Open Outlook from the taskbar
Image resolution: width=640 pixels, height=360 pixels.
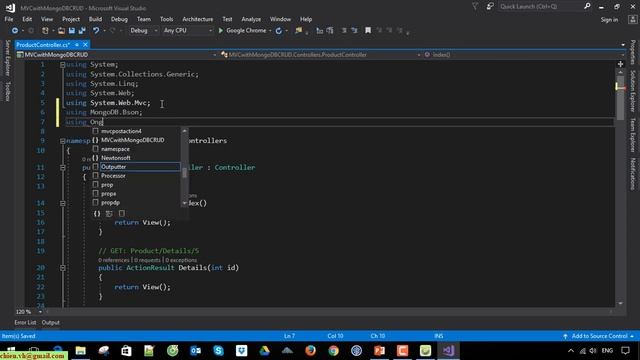click(x=196, y=351)
